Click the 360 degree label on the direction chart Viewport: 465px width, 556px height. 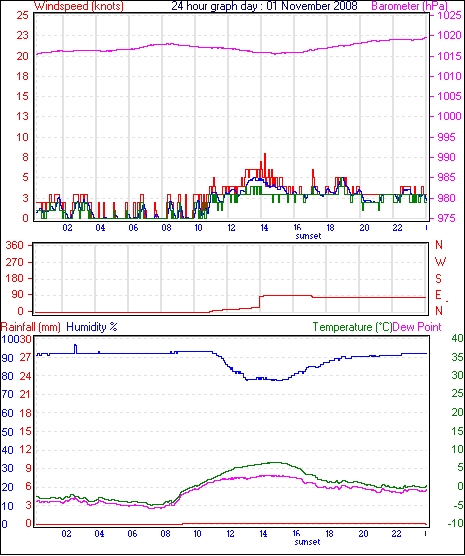pos(15,245)
